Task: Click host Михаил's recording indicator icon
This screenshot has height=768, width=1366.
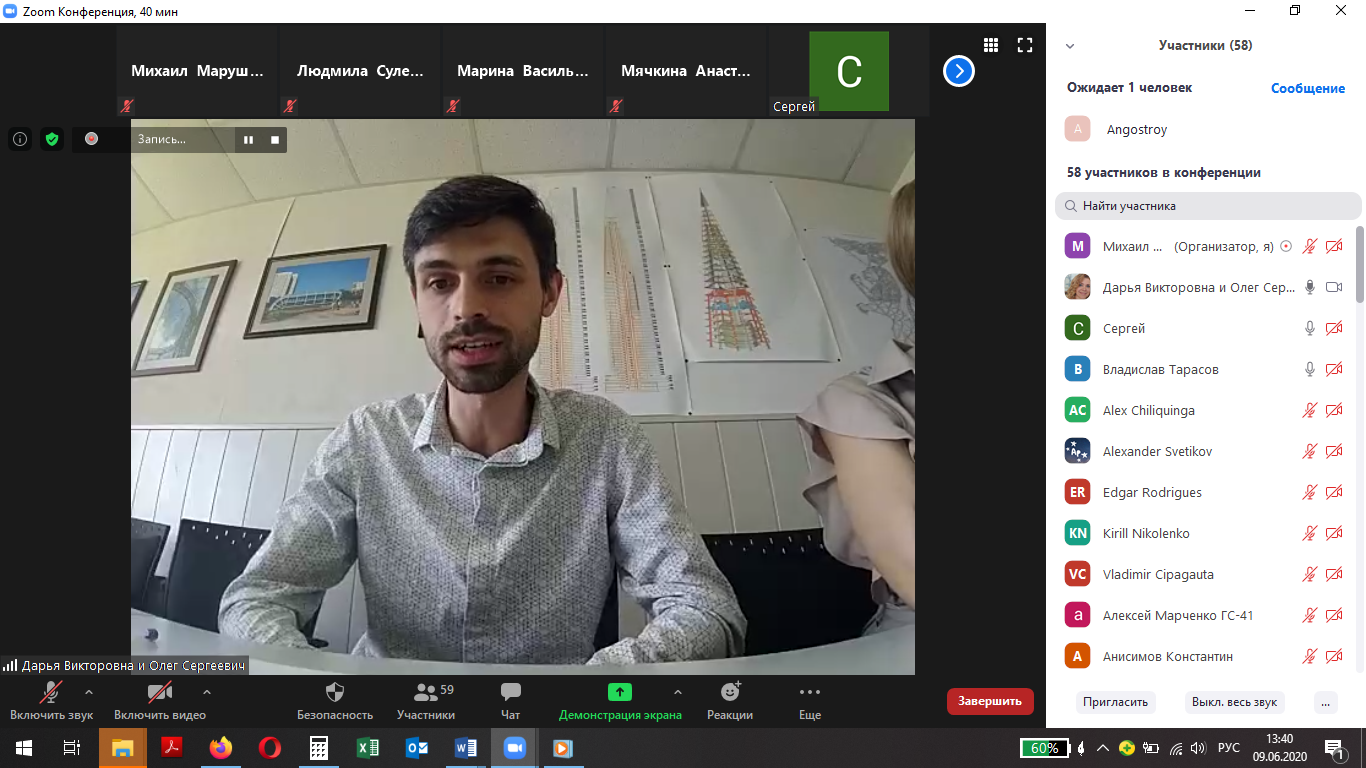Action: 1286,246
